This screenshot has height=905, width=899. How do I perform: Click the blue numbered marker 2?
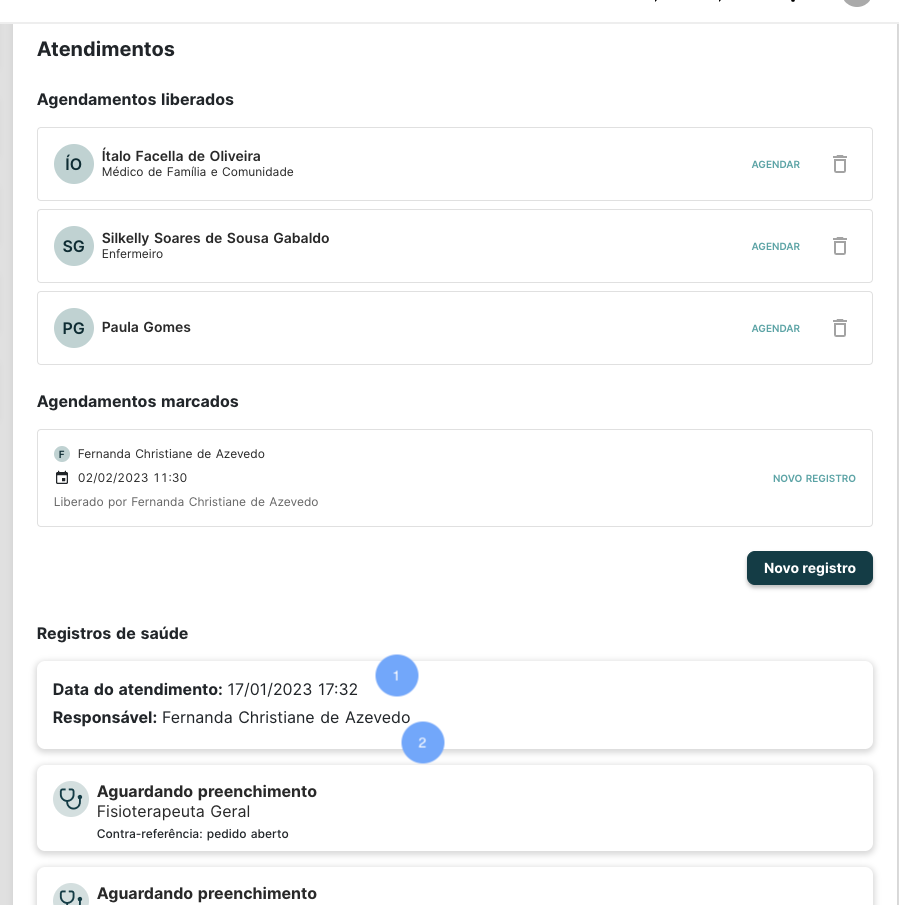click(x=423, y=743)
